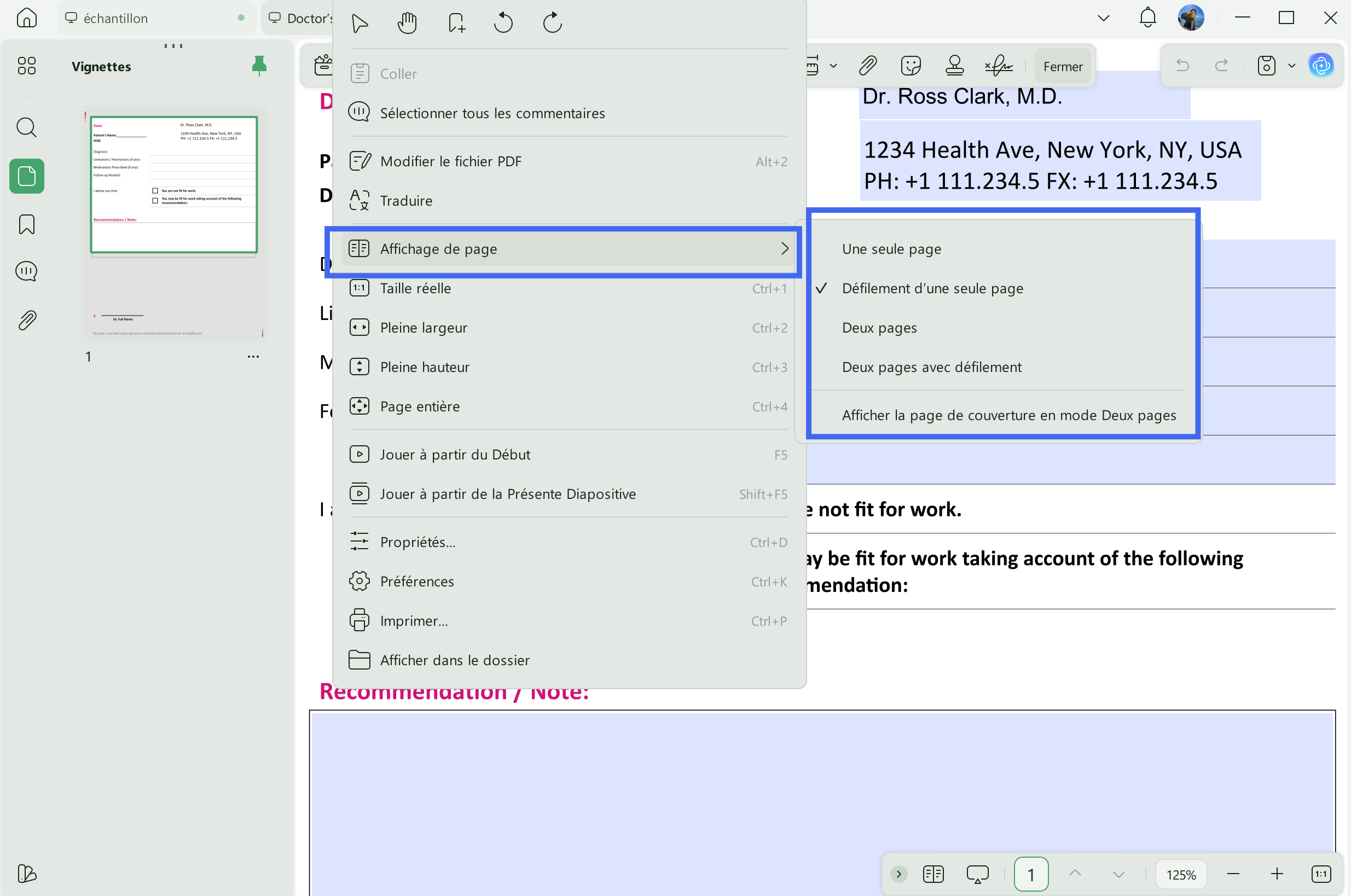Click the 'Fermer' button
This screenshot has width=1351, height=896.
pyautogui.click(x=1063, y=66)
